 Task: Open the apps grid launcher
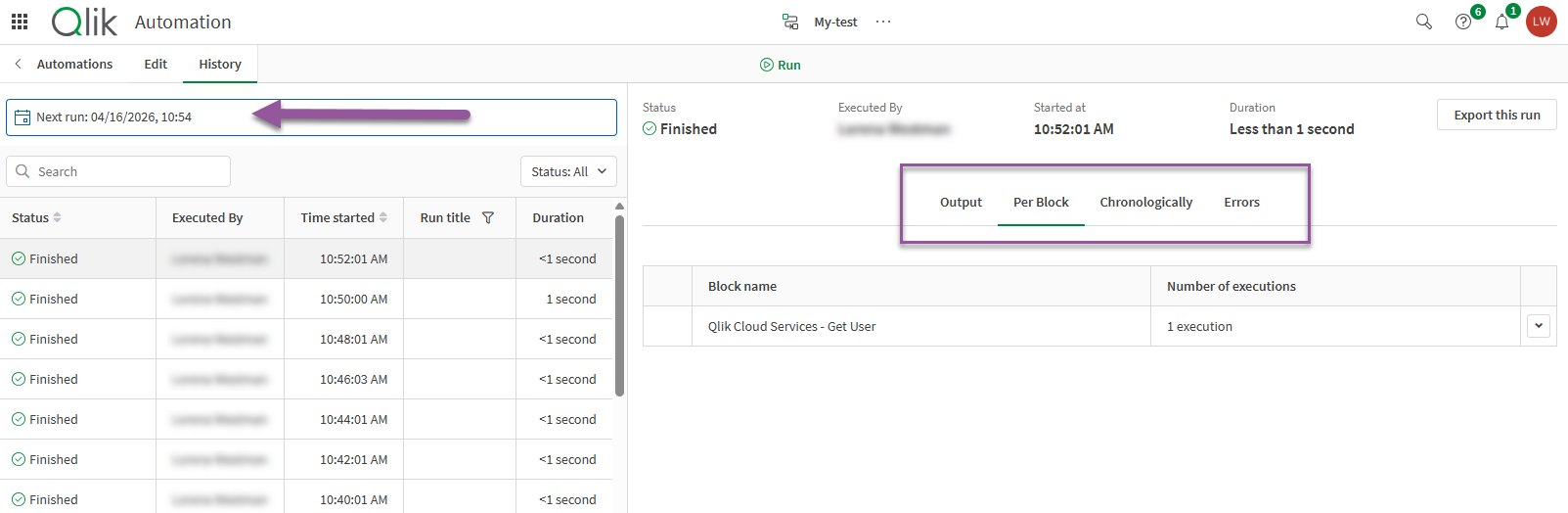pyautogui.click(x=20, y=22)
